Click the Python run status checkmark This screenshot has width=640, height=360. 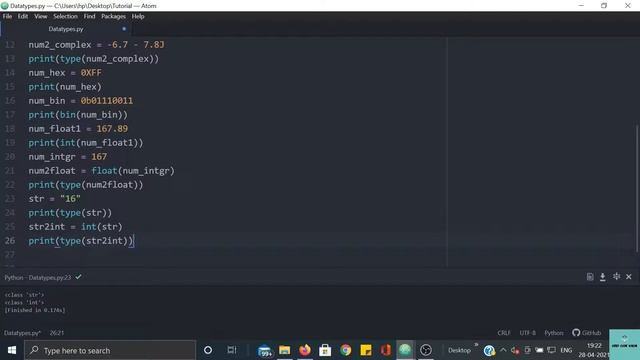pos(78,277)
